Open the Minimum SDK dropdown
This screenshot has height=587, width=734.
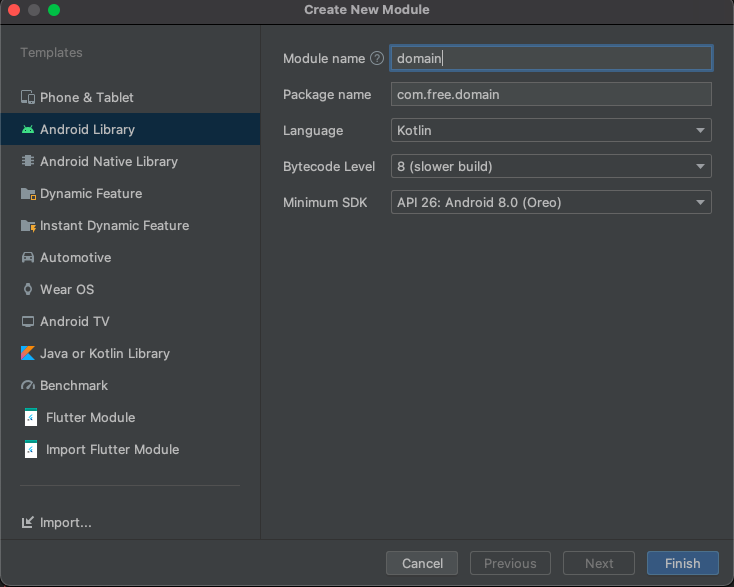pos(551,202)
